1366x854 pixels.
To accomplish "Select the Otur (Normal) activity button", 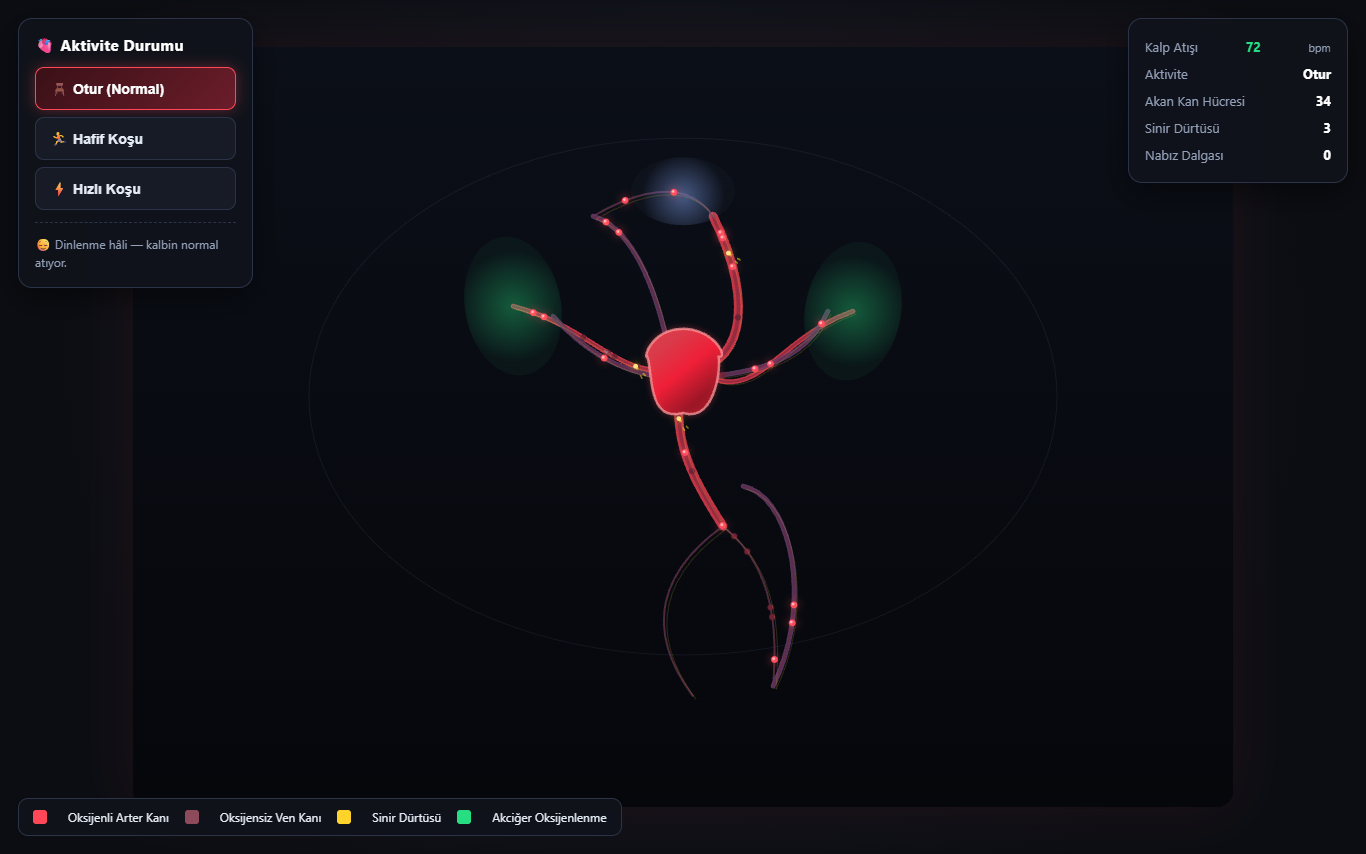I will [135, 89].
